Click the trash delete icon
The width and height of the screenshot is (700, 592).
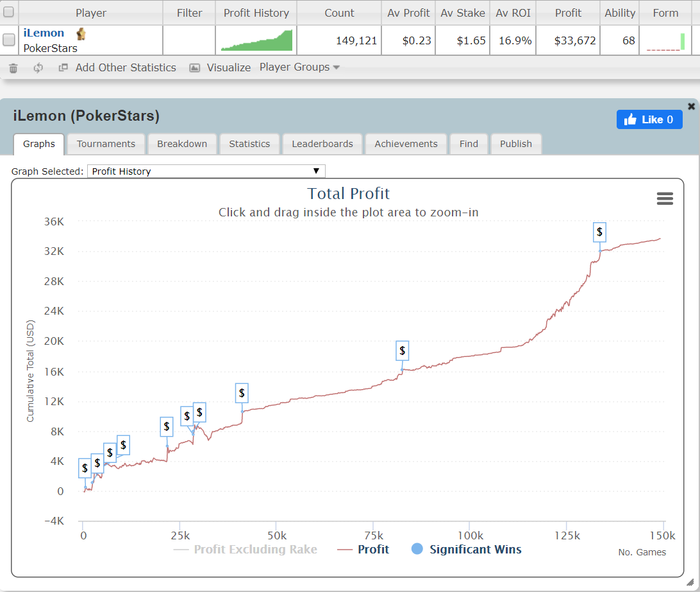coord(13,68)
